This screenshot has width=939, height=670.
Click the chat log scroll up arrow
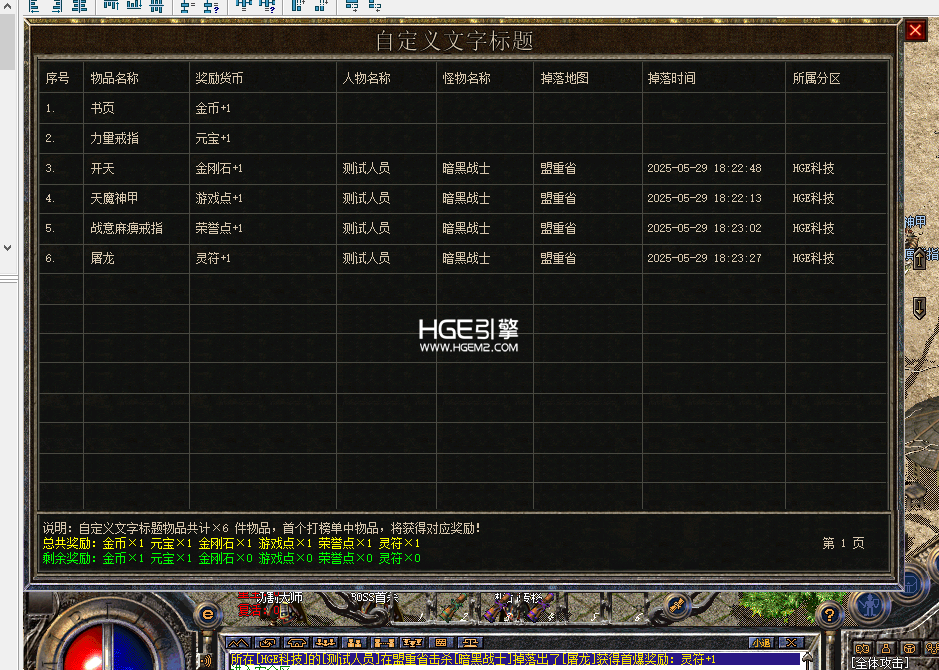[808, 660]
